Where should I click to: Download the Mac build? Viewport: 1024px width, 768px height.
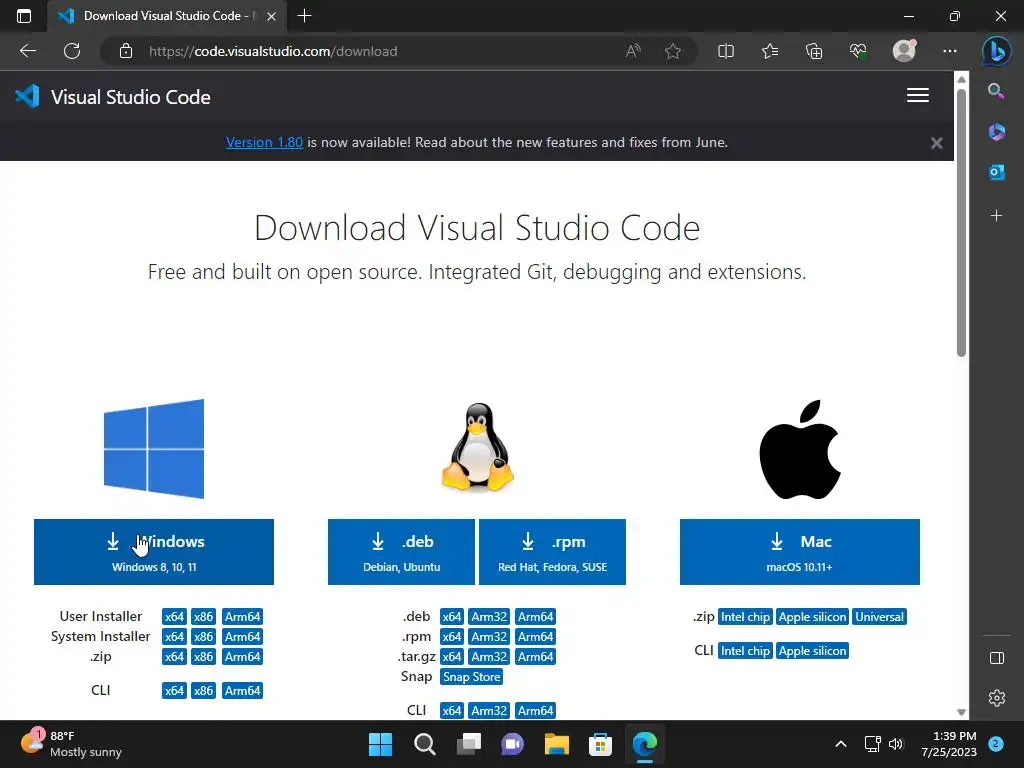[x=799, y=552]
